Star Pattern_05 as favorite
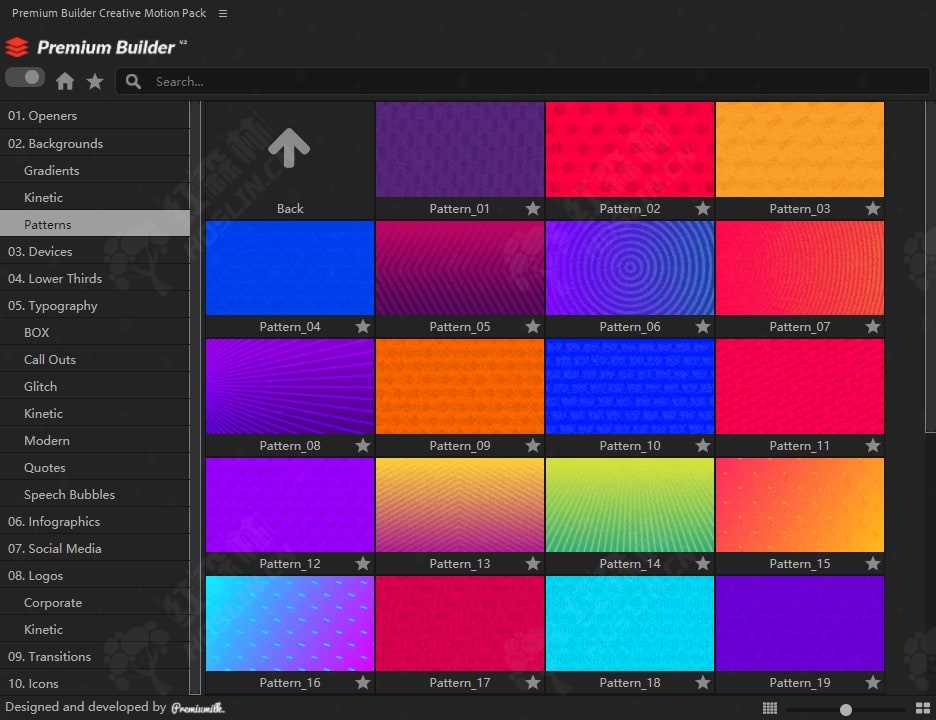Screen dimensions: 936x720 point(533,327)
